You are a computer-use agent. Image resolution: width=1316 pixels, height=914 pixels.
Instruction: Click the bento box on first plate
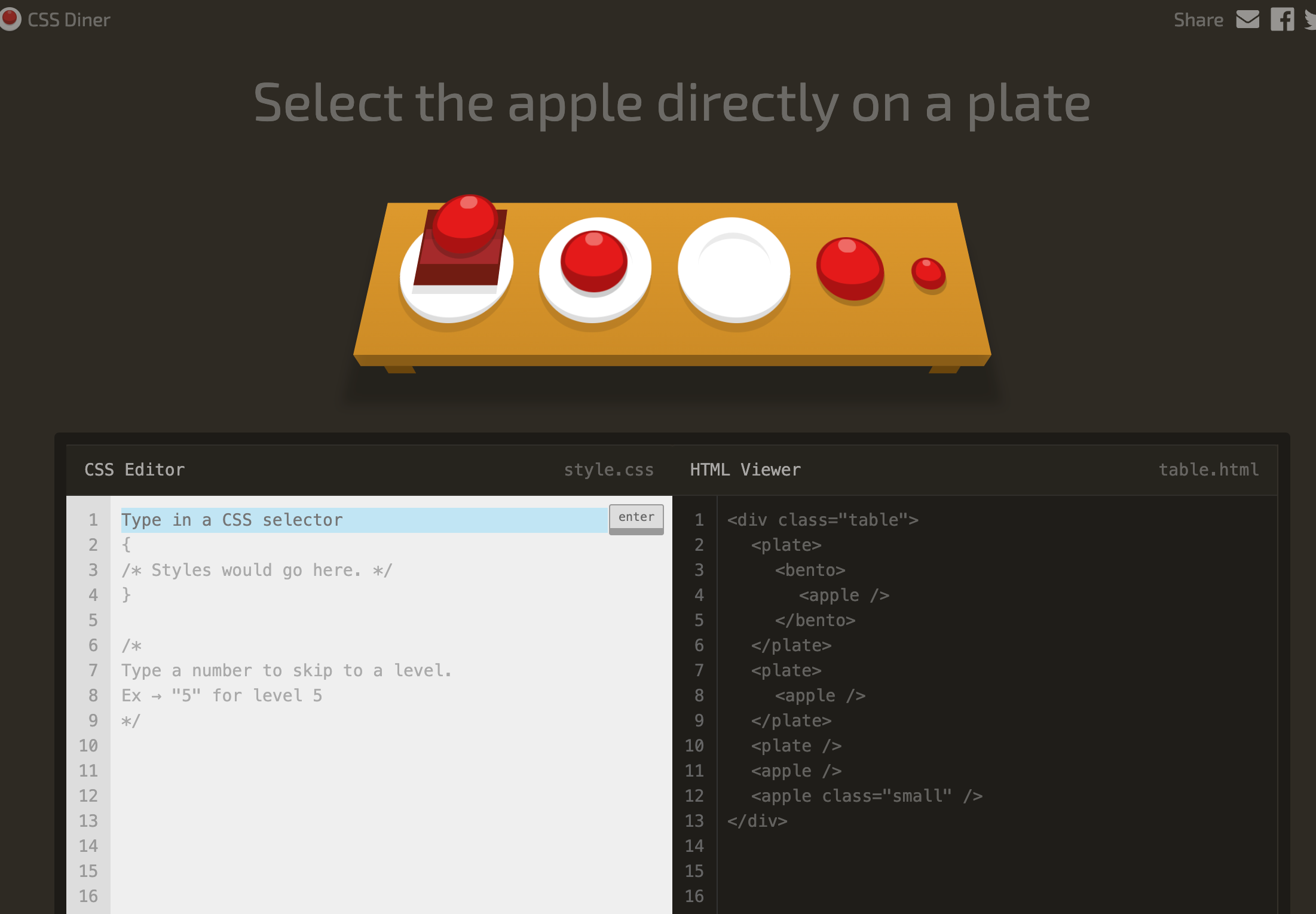(457, 272)
